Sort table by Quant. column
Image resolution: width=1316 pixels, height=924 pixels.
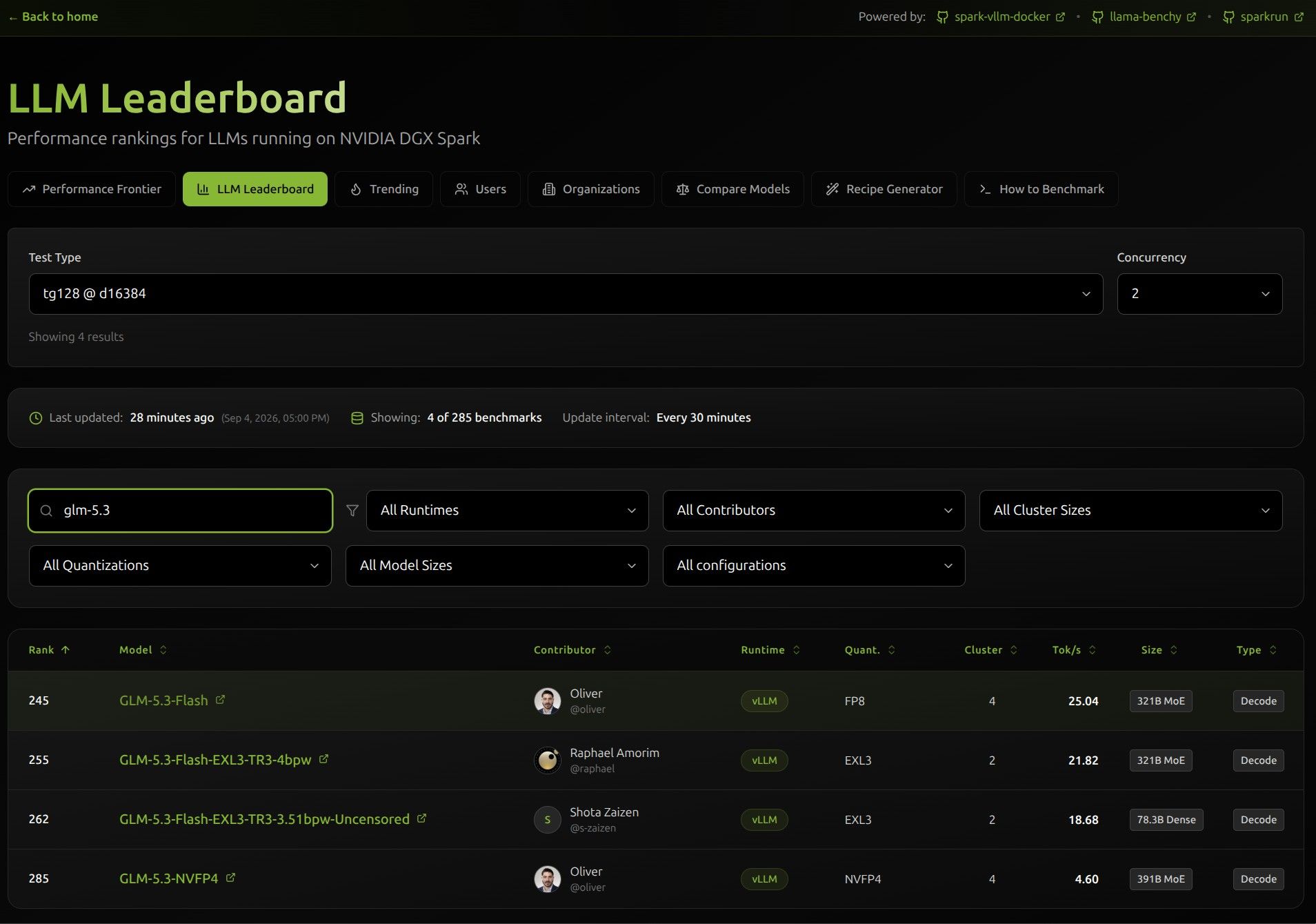[870, 650]
